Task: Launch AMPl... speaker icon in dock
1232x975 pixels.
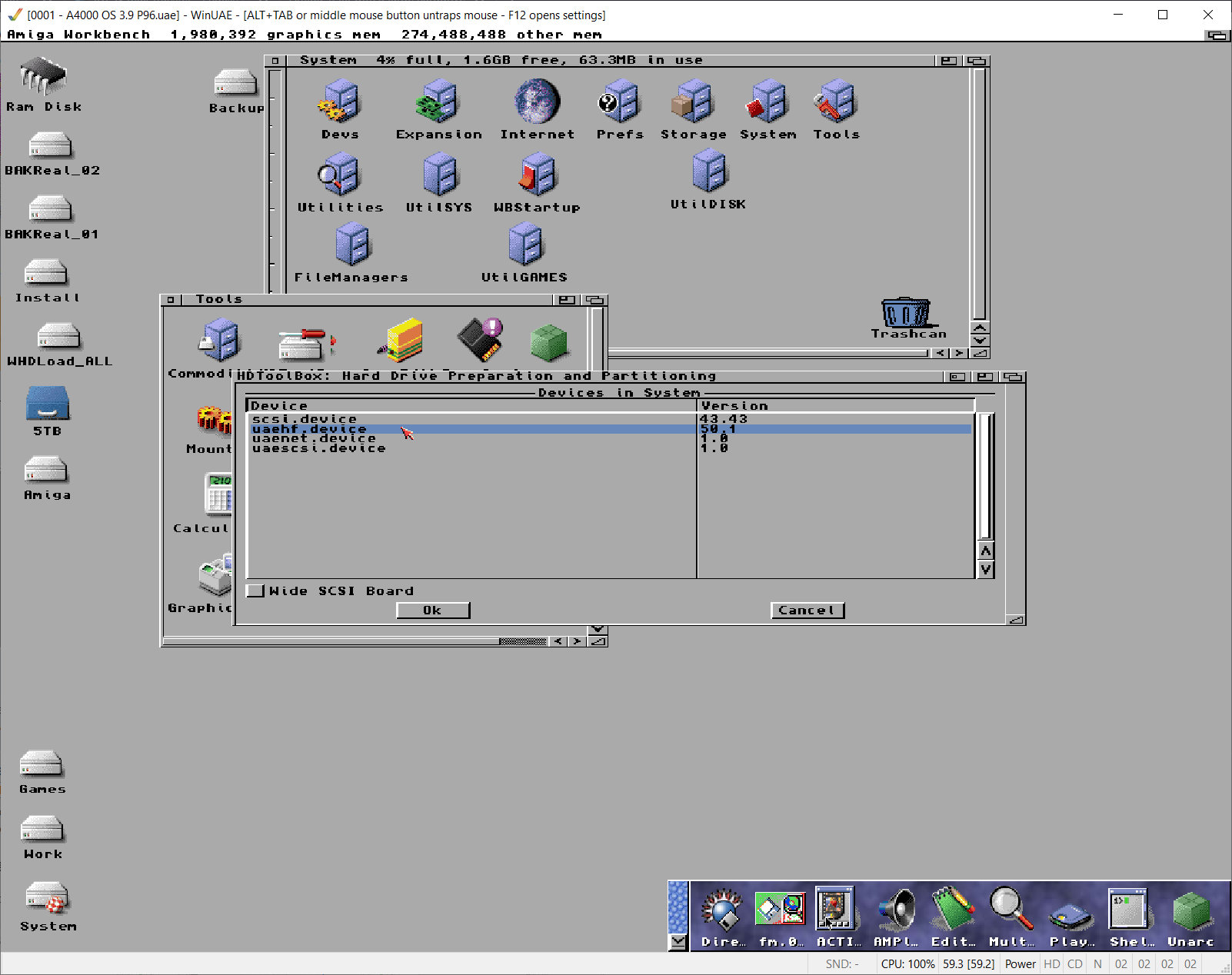Action: 895,918
